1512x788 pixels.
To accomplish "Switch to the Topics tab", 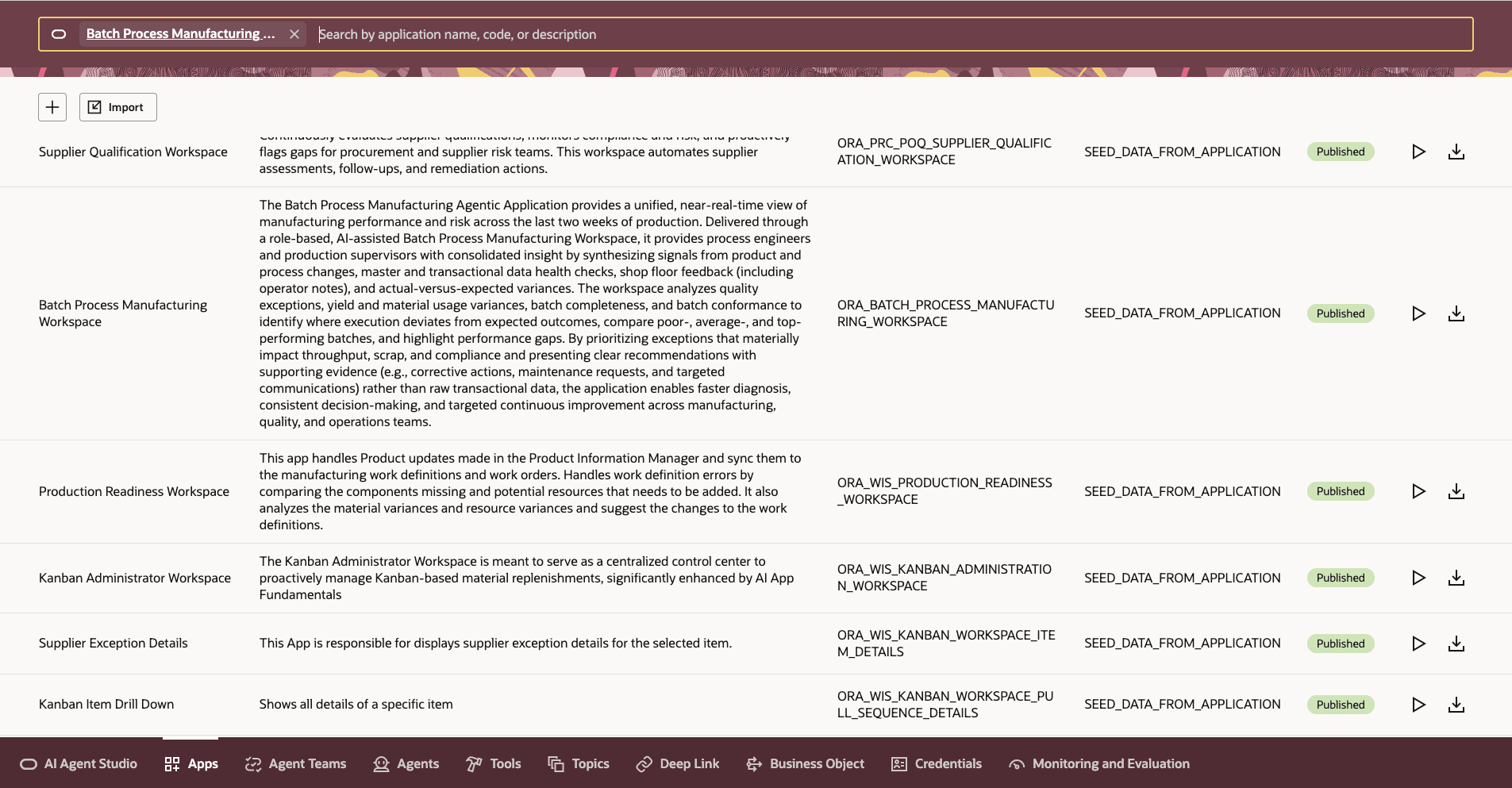I will (x=579, y=763).
